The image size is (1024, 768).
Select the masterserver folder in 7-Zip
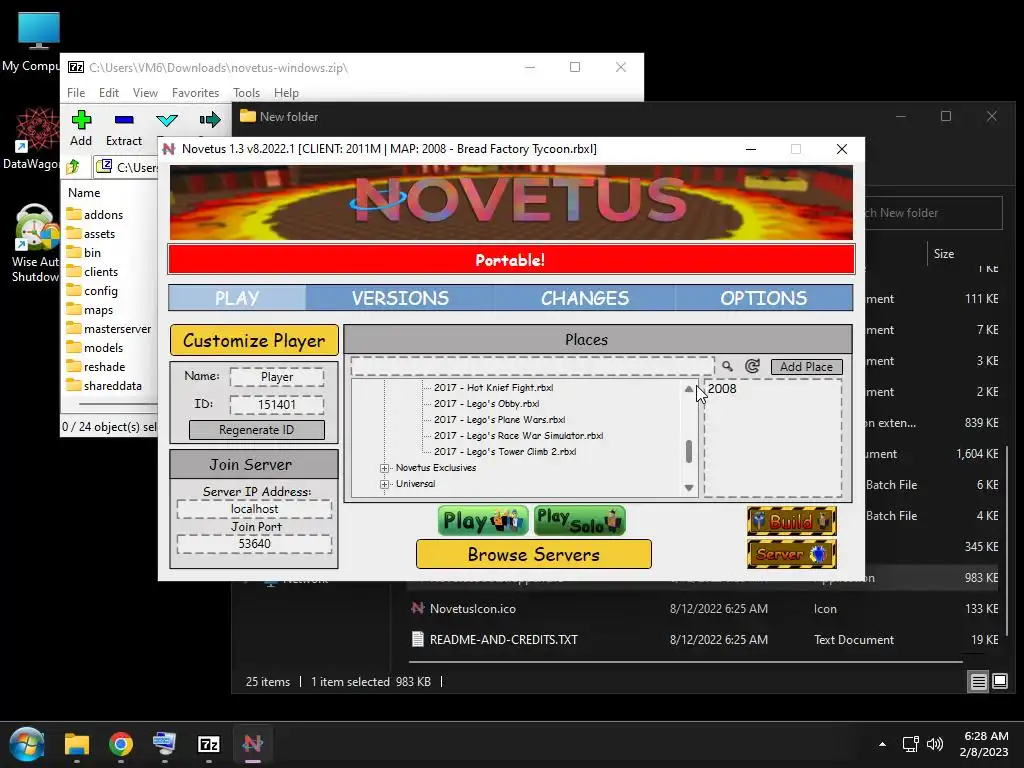pyautogui.click(x=117, y=328)
